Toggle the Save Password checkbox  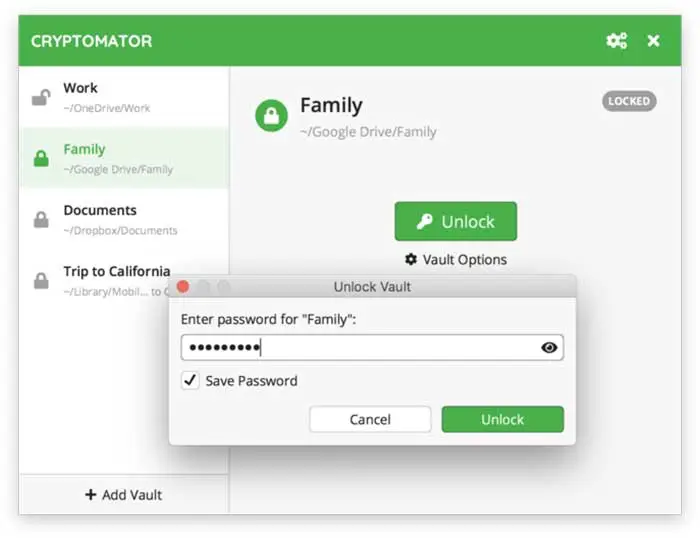tap(189, 380)
